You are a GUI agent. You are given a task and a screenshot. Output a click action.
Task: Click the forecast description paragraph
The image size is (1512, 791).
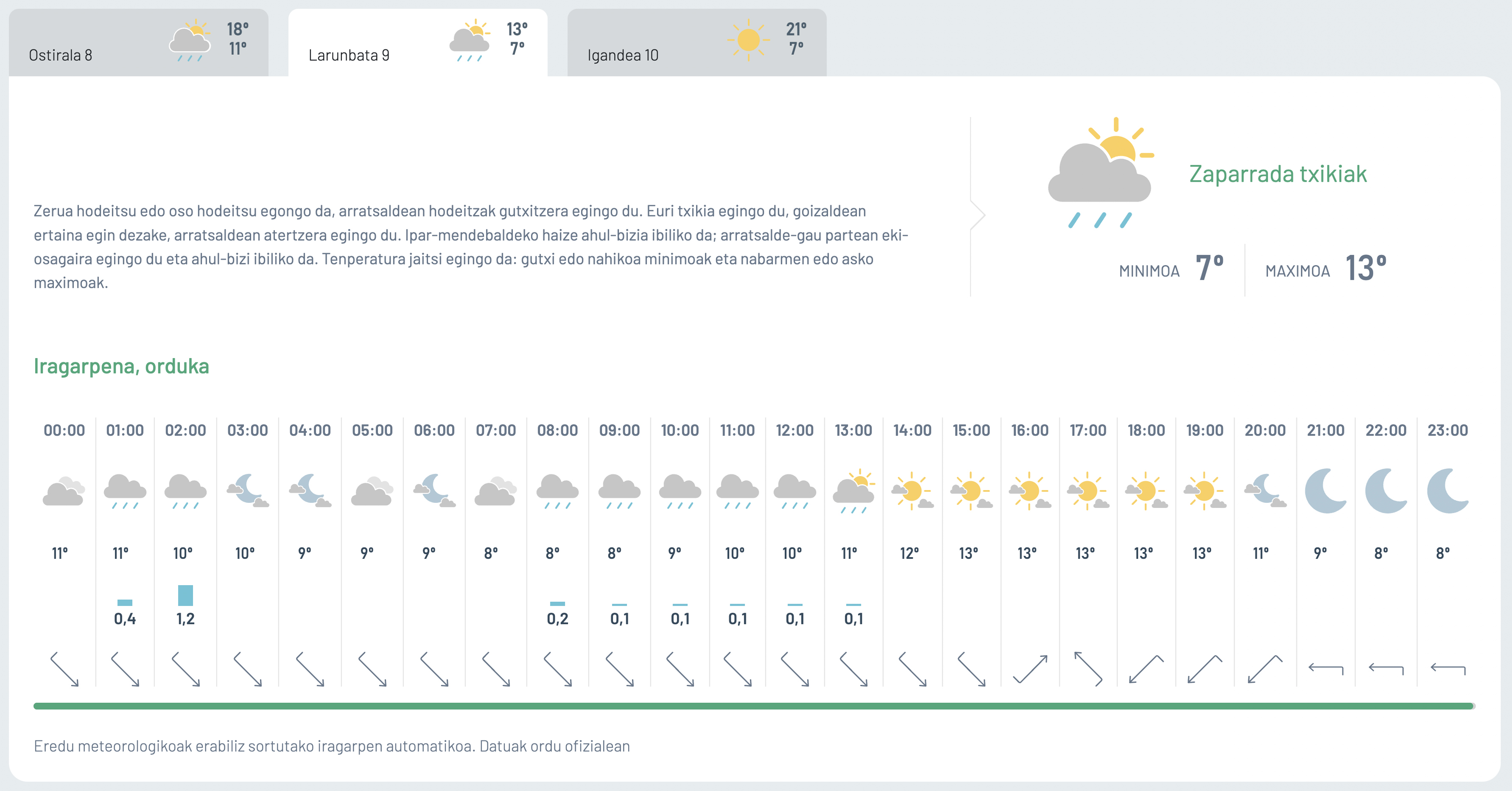click(471, 247)
